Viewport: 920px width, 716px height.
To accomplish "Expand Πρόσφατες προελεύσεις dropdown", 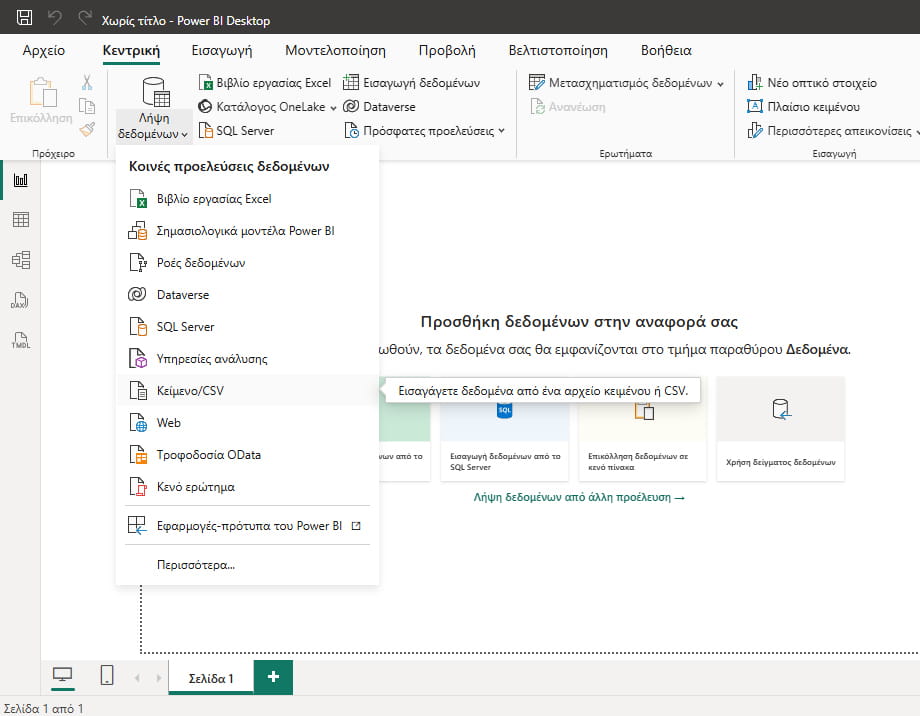I will pyautogui.click(x=502, y=131).
